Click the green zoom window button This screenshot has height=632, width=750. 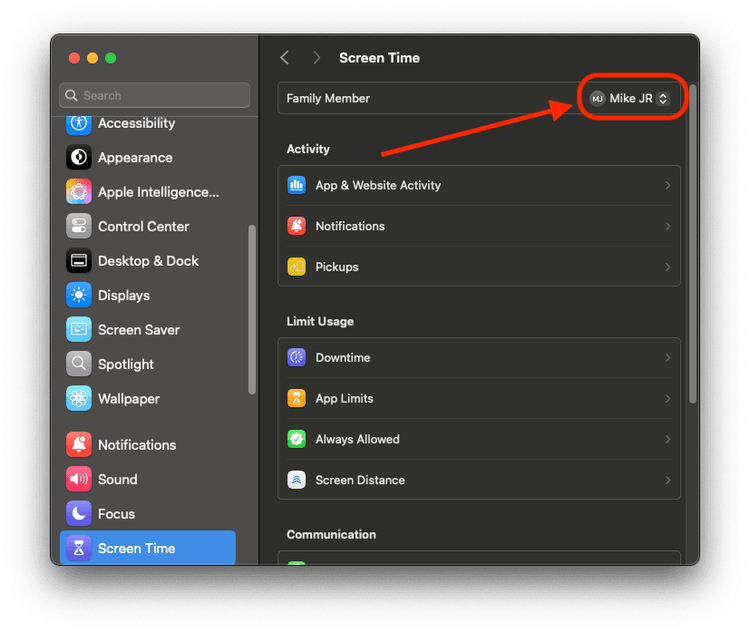[x=110, y=58]
